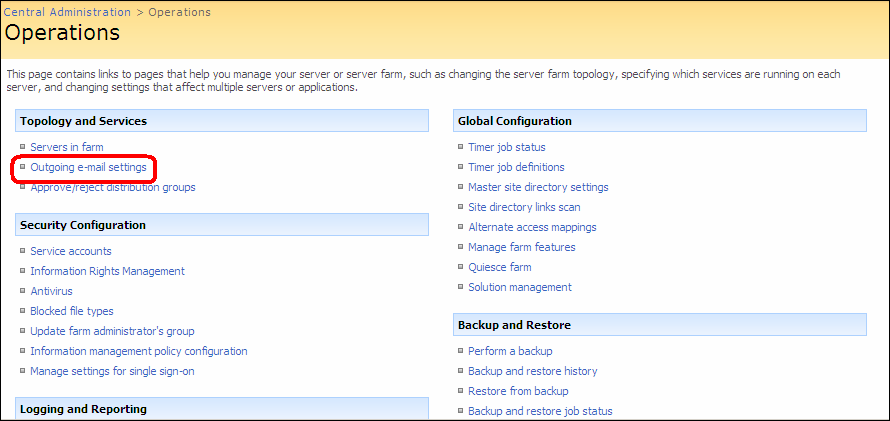Open Quiesce farm link

tap(500, 267)
